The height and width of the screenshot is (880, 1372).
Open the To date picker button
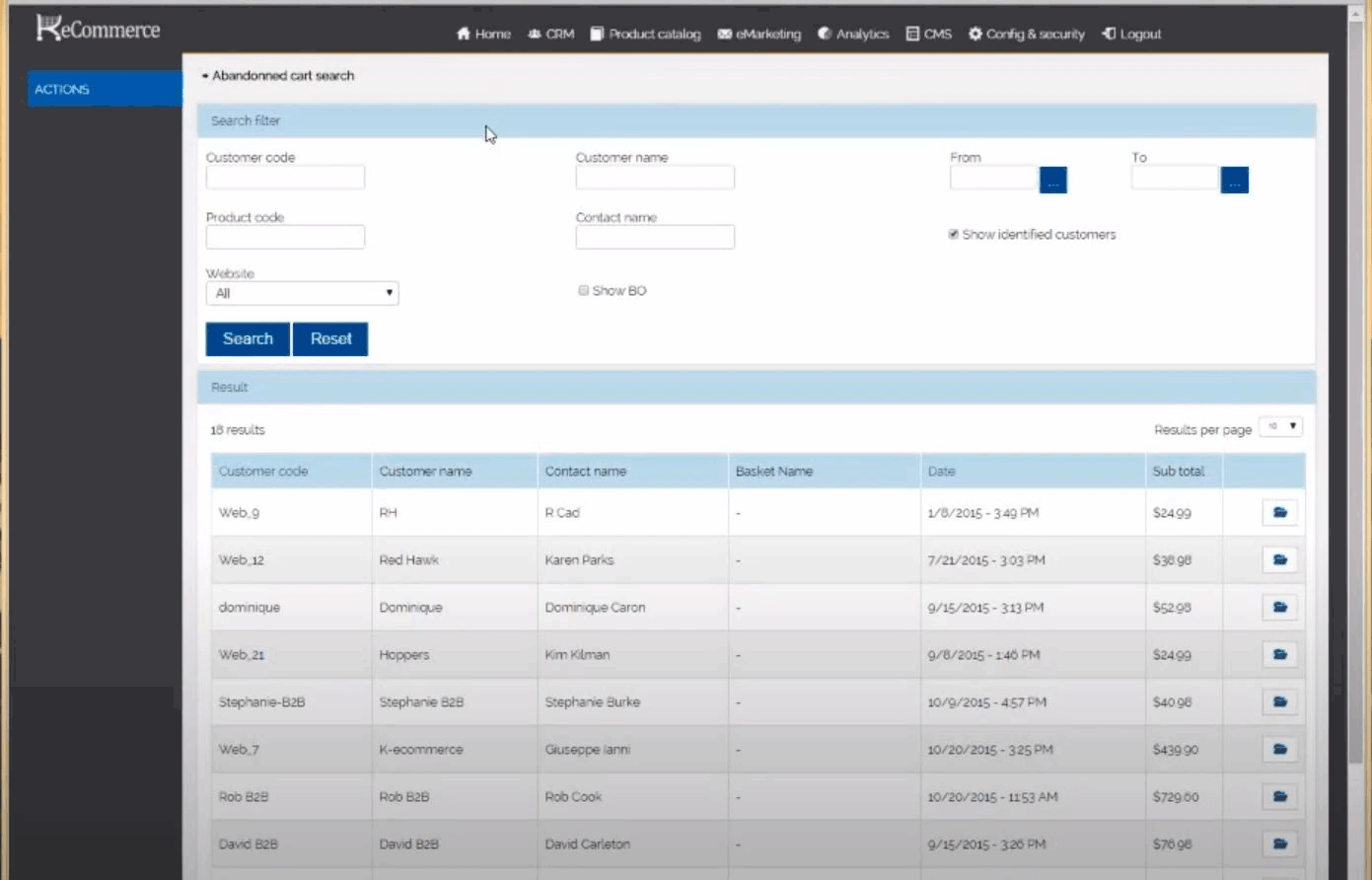[x=1234, y=180]
